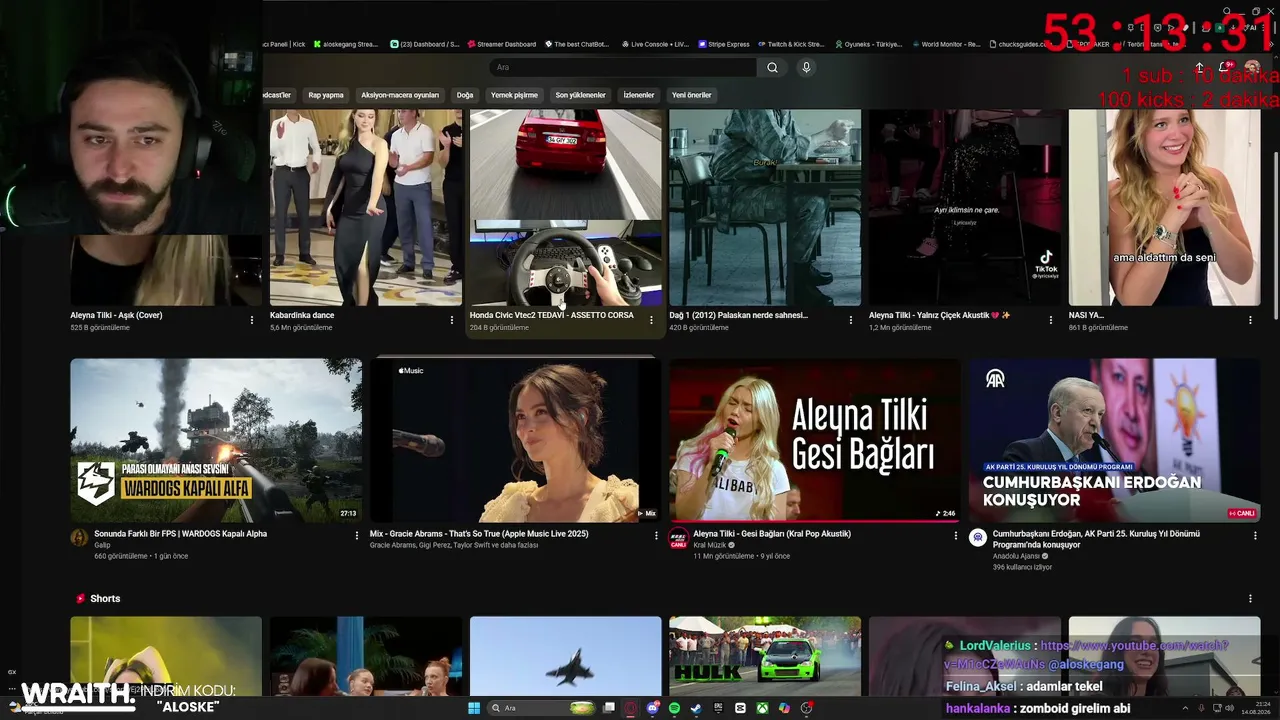Viewport: 1280px width, 720px height.
Task: Open options menu for Aleyna Tilki - Aşık (Cover)
Action: coord(252,320)
